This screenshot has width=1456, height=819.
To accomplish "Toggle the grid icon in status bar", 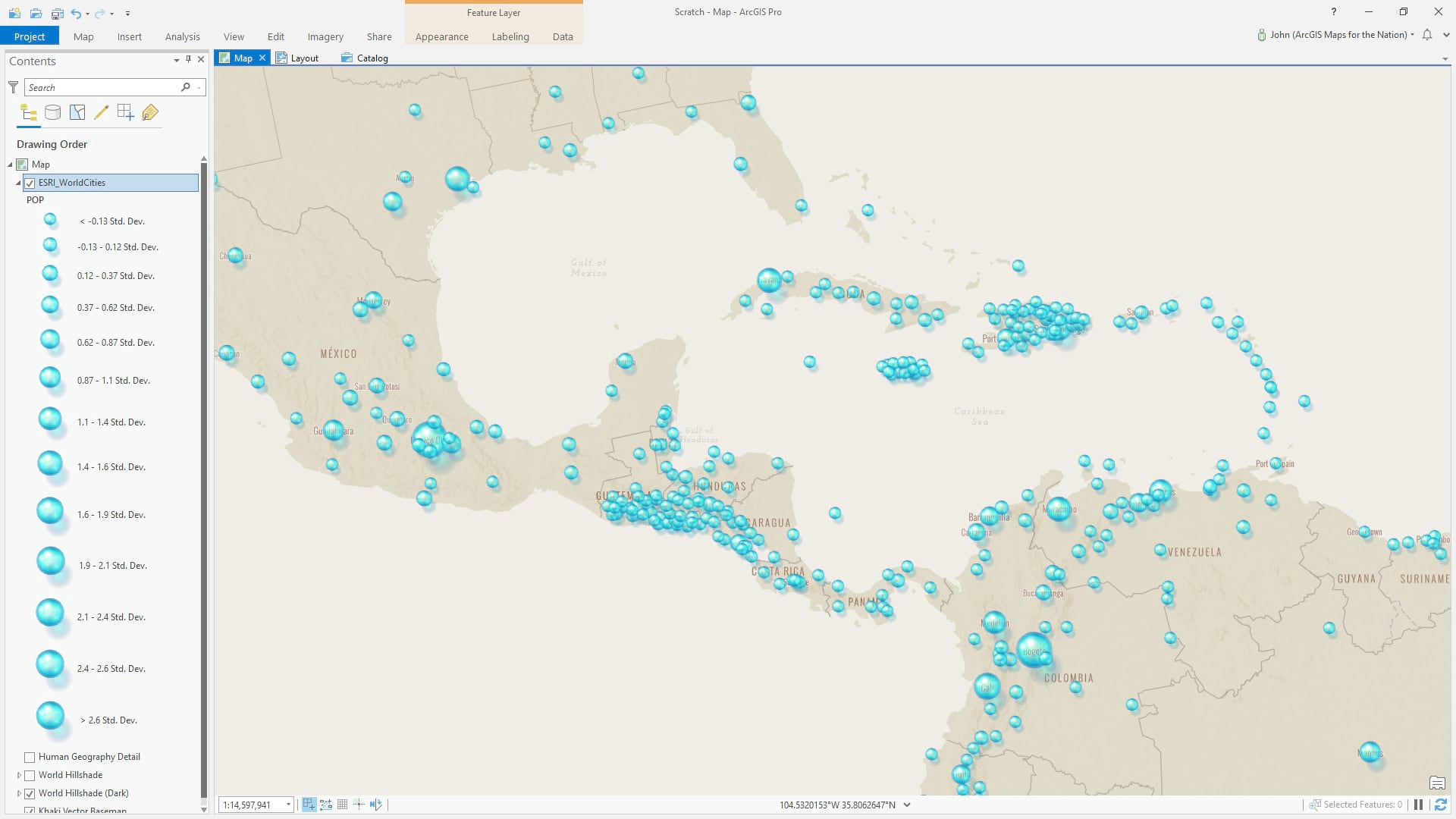I will 342,805.
